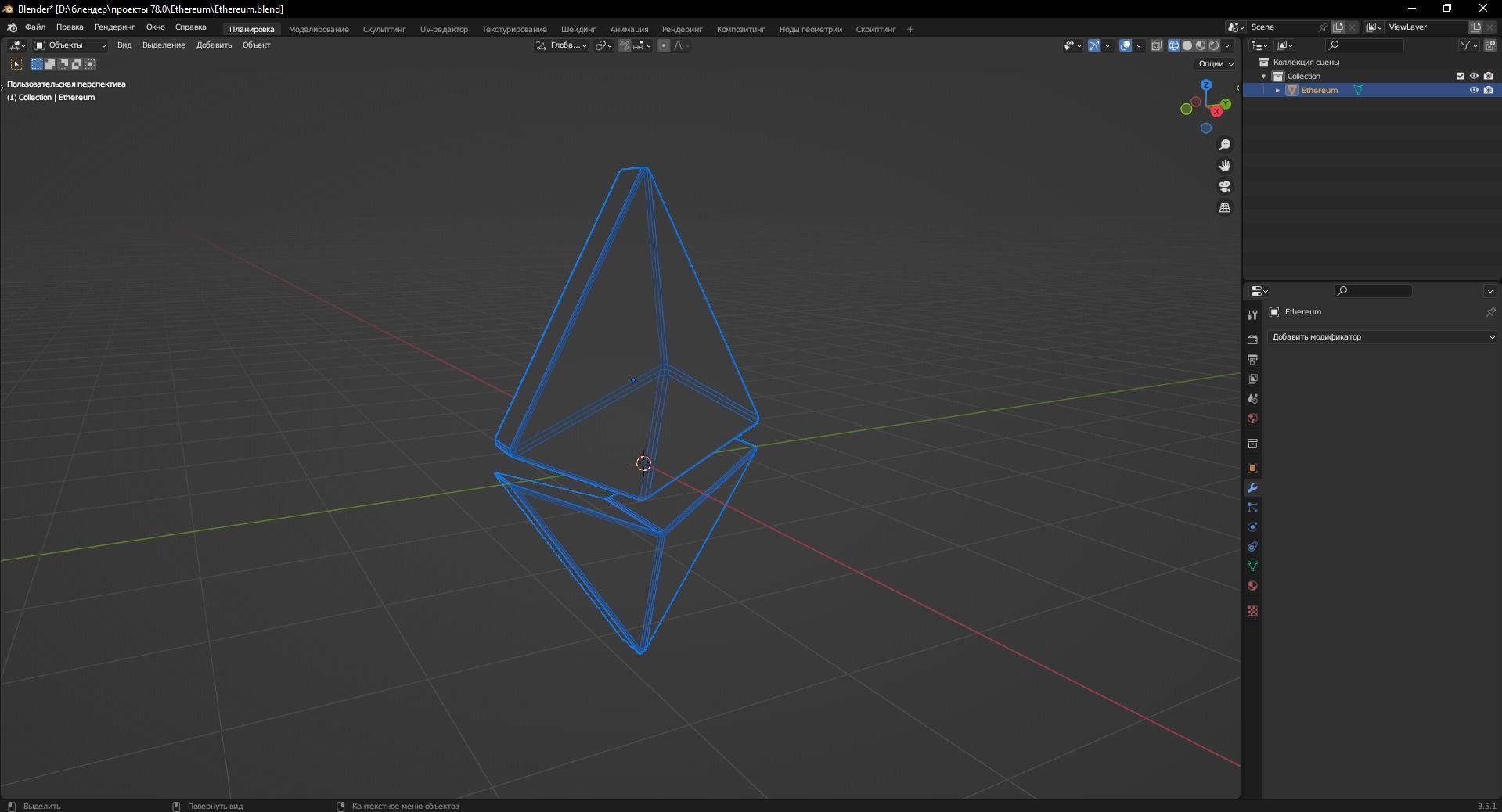
Task: Choose the invert selection mode icon
Action: (77, 64)
